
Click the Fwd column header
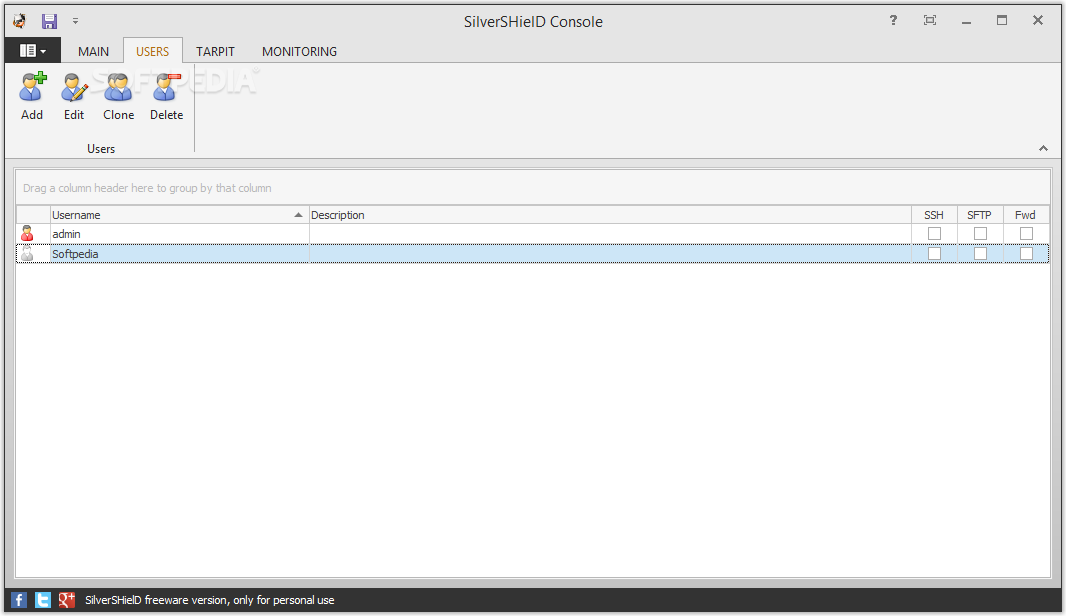[1026, 215]
